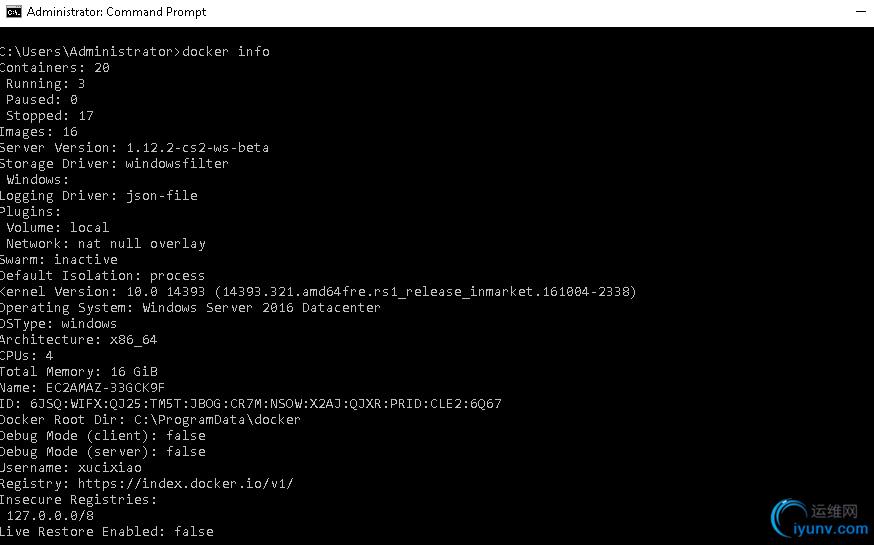Click the Command Prompt icon in title bar

(13, 12)
